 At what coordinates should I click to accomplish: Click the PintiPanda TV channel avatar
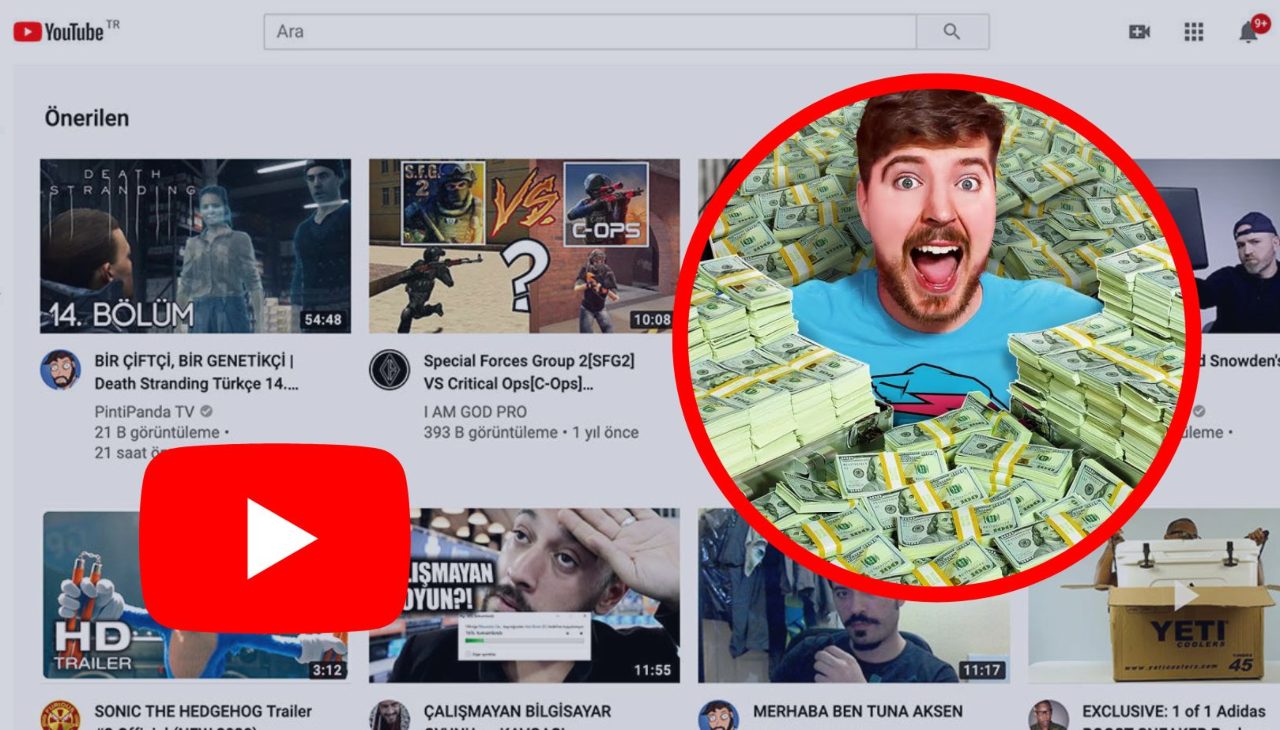[62, 368]
